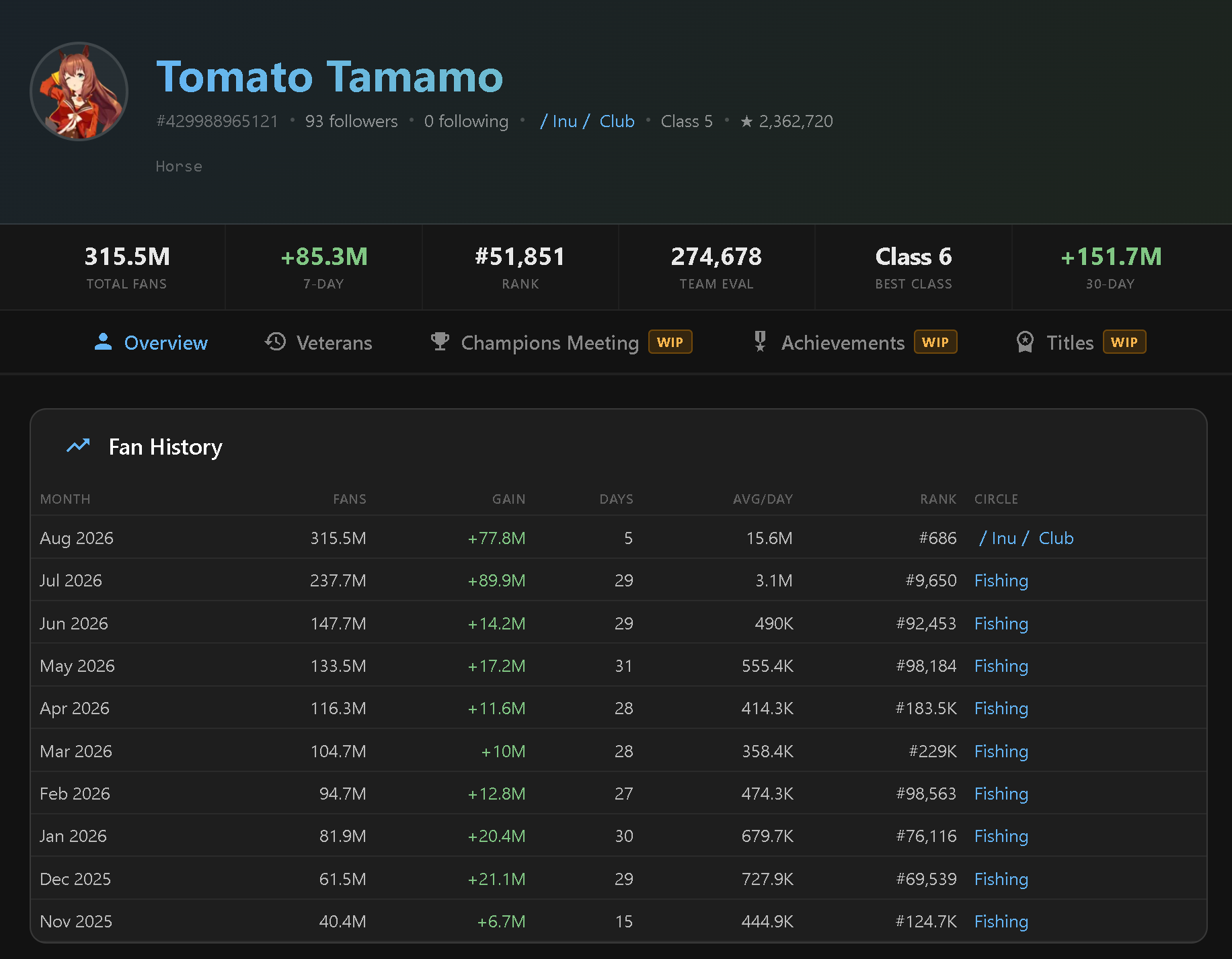The height and width of the screenshot is (959, 1232).
Task: Open the Titles tab
Action: tap(1081, 342)
